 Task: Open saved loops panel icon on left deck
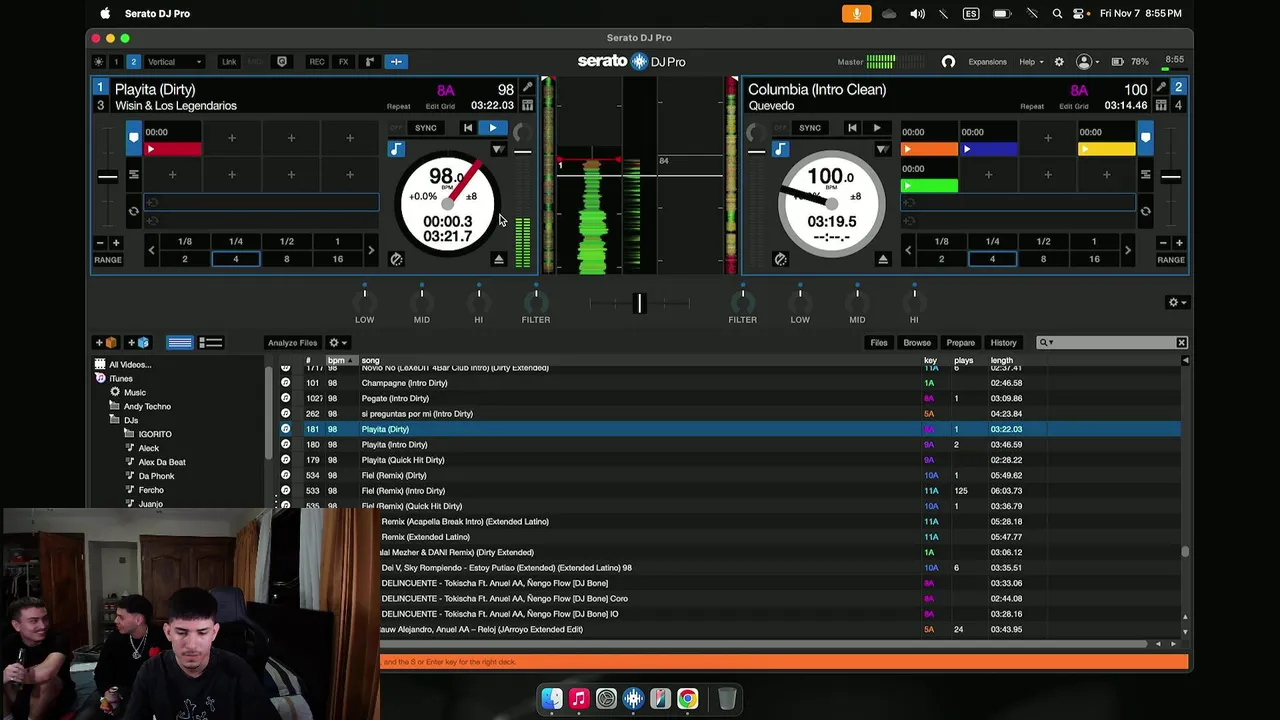[133, 174]
